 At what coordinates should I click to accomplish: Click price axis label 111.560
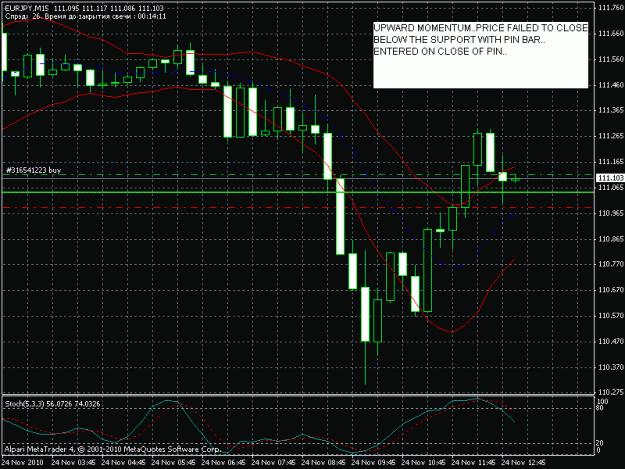611,59
